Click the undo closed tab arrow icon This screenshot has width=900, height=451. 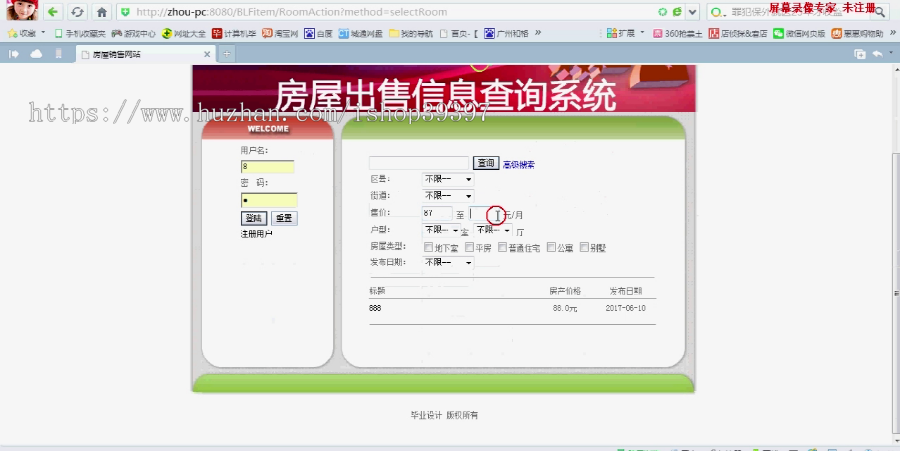[878, 54]
